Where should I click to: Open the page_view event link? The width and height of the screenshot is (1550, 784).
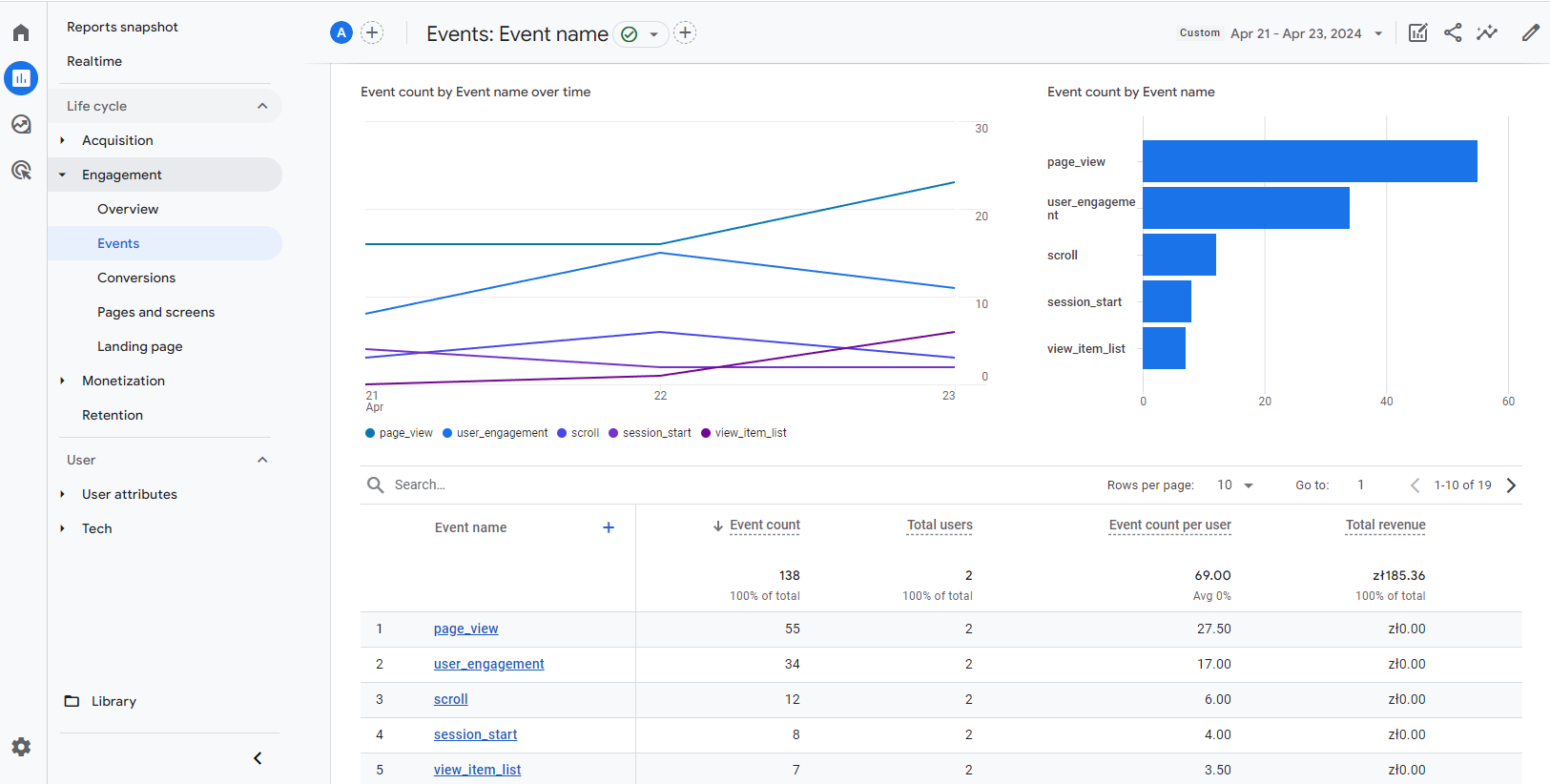(465, 629)
